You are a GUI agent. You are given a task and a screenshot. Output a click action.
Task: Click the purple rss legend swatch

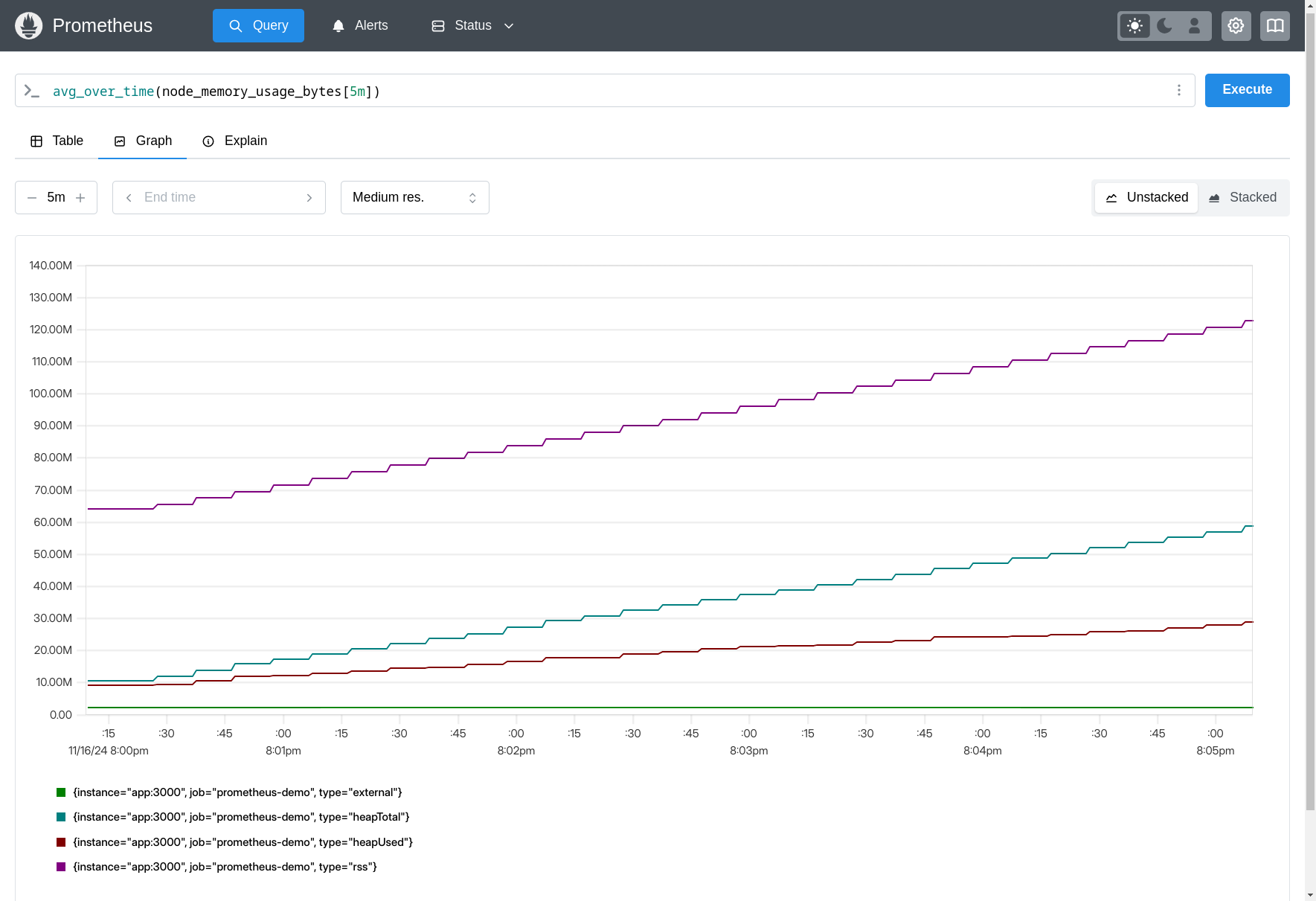(x=61, y=867)
